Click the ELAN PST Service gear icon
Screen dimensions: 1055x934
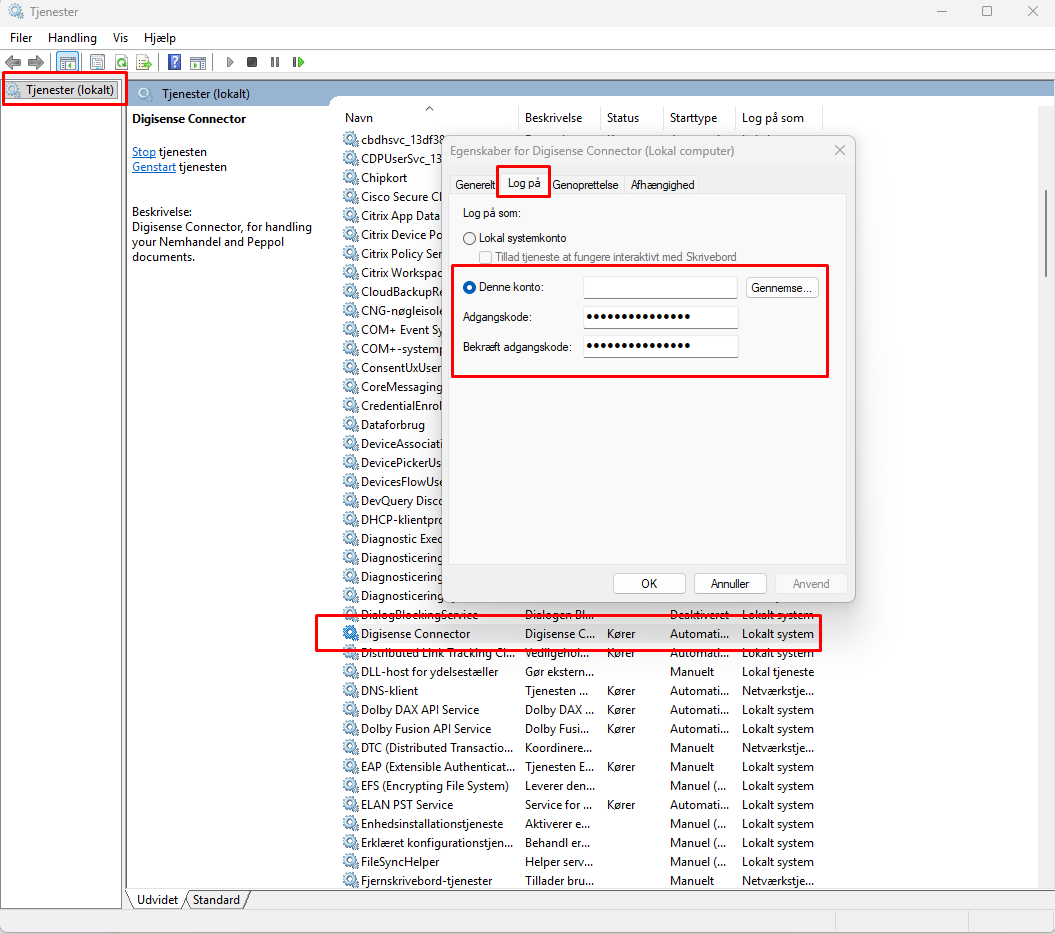(351, 804)
